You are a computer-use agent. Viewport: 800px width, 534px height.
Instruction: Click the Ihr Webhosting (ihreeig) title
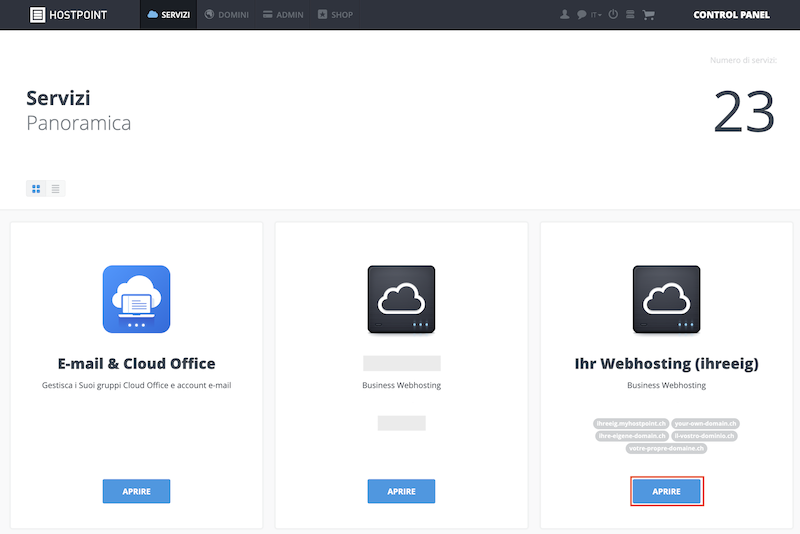[x=666, y=364]
